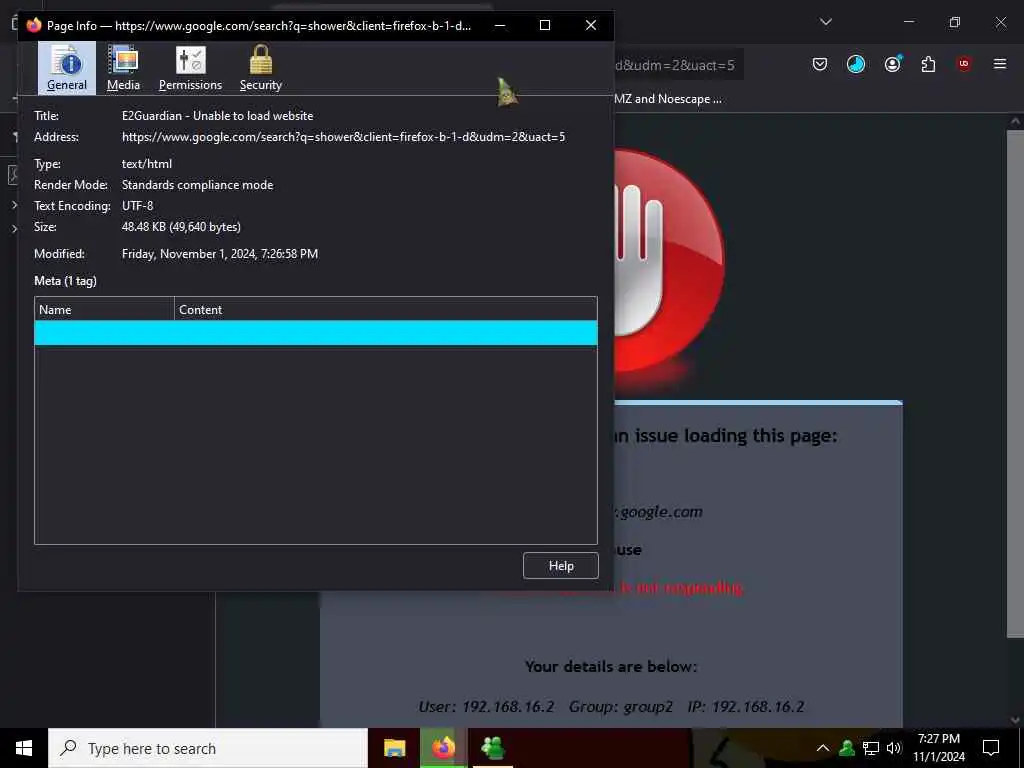This screenshot has width=1024, height=768.
Task: Close the Page Info window
Action: coord(590,25)
